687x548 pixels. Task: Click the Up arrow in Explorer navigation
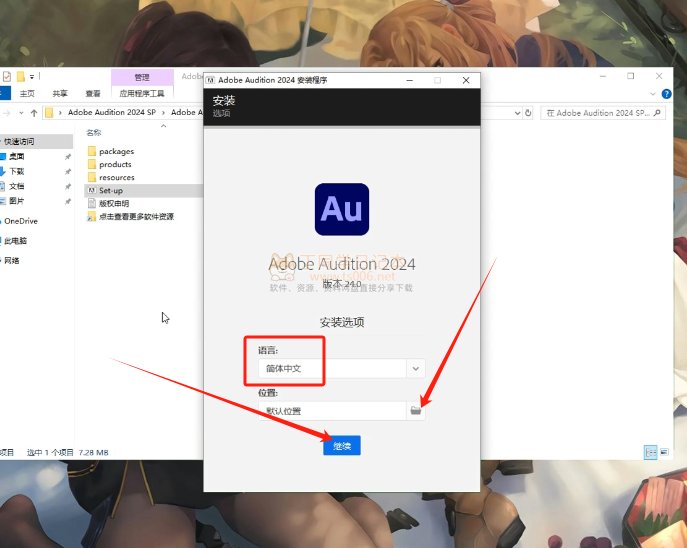coord(34,113)
